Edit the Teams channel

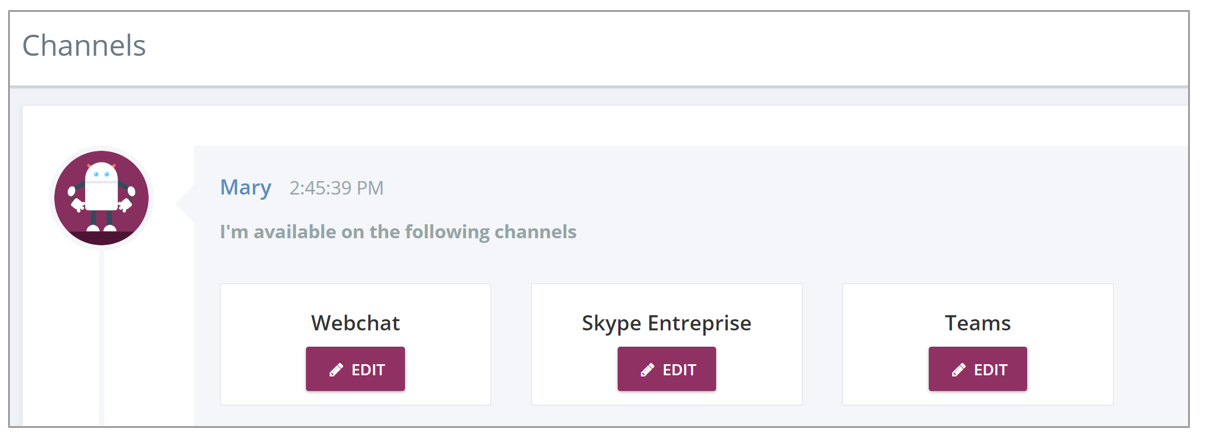tap(978, 369)
